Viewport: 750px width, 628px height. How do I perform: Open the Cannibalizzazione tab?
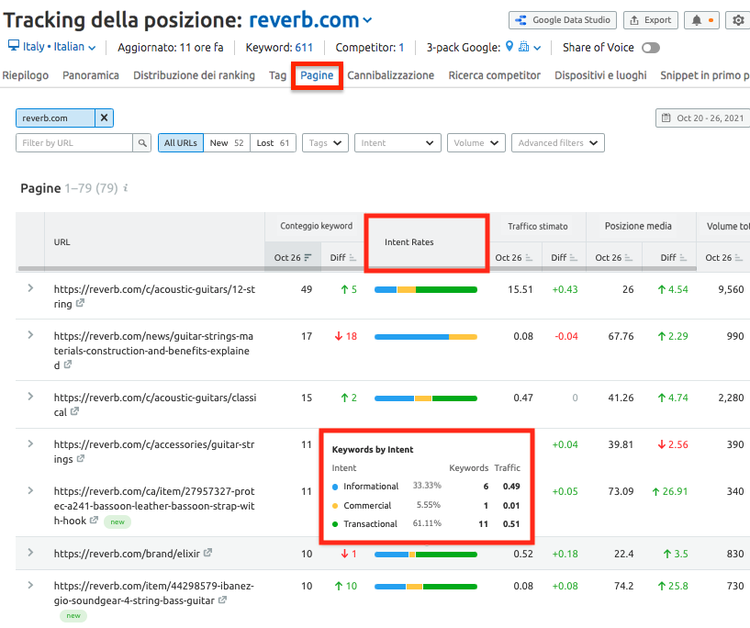tap(391, 76)
